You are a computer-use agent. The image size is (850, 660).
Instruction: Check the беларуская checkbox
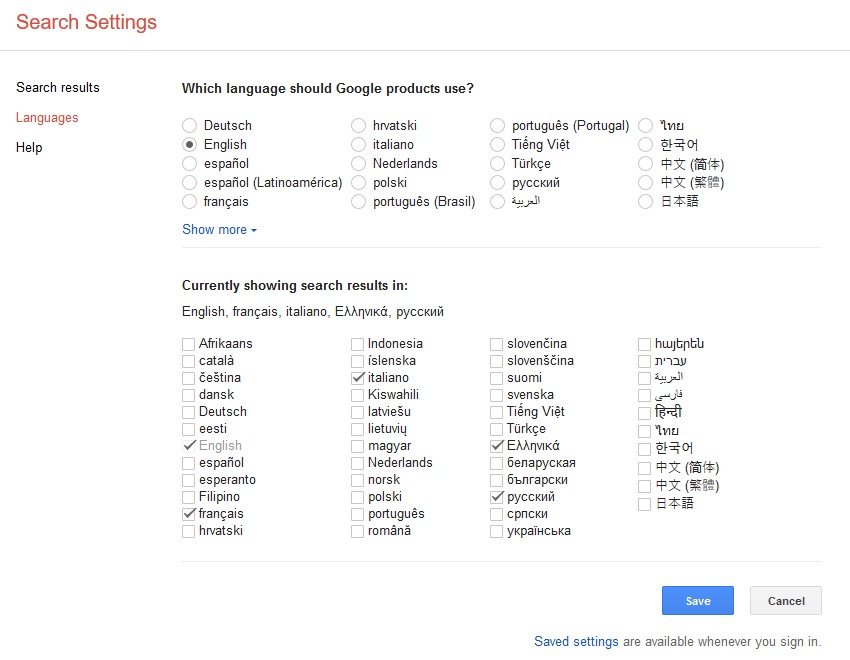(x=496, y=463)
